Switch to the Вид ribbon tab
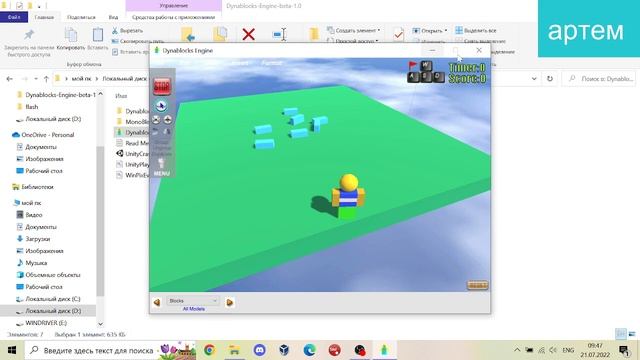Image resolution: width=640 pixels, height=360 pixels. pyautogui.click(x=113, y=17)
